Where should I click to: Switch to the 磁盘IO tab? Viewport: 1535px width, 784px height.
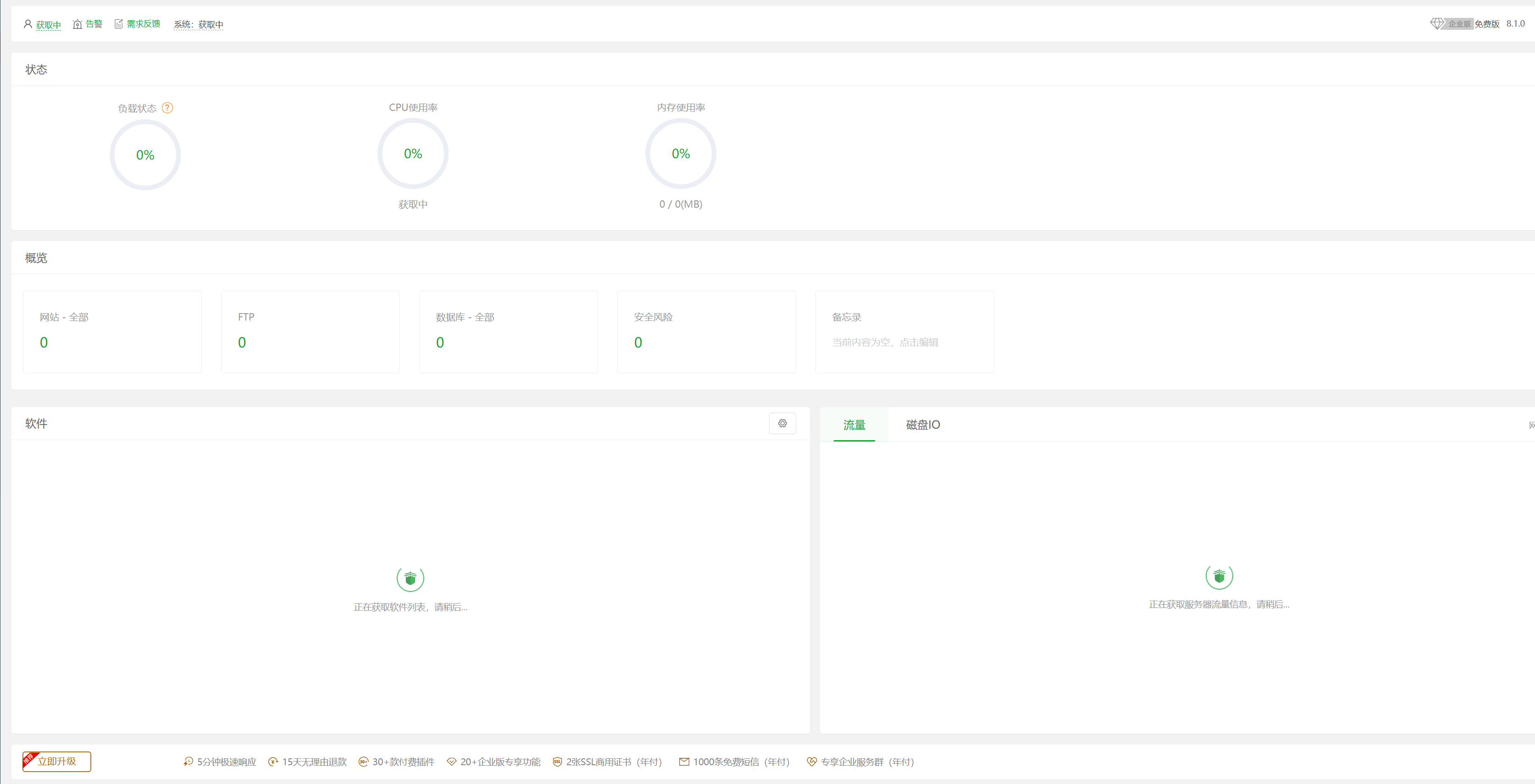point(922,425)
